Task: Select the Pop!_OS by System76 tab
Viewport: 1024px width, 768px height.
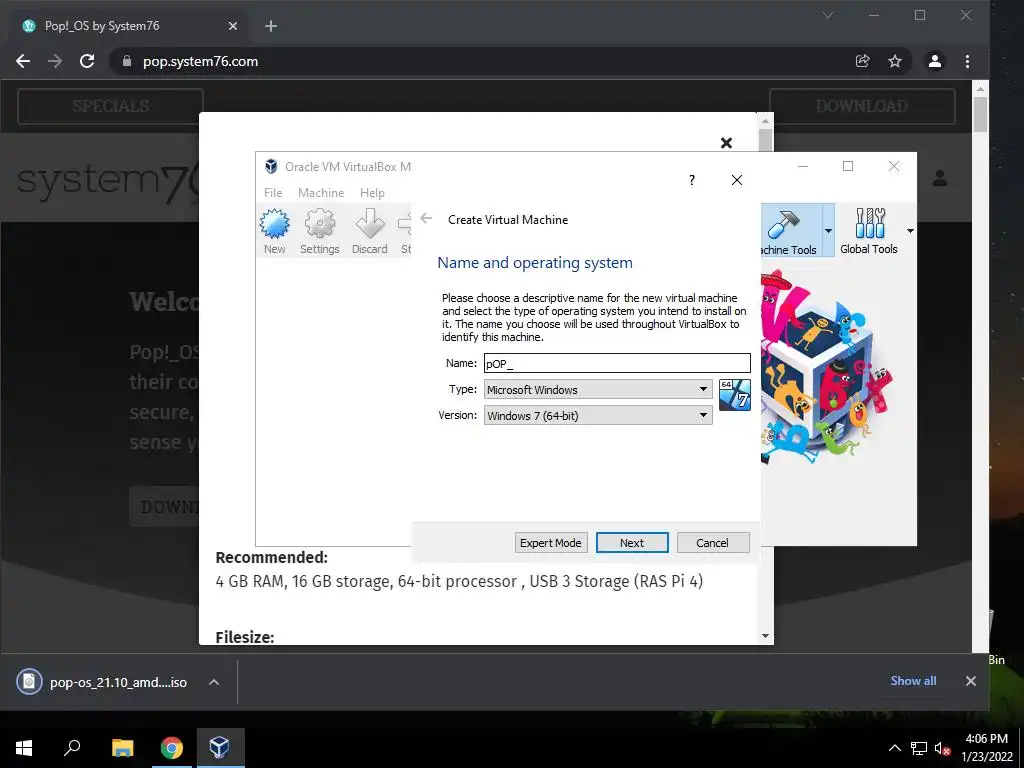Action: (129, 26)
